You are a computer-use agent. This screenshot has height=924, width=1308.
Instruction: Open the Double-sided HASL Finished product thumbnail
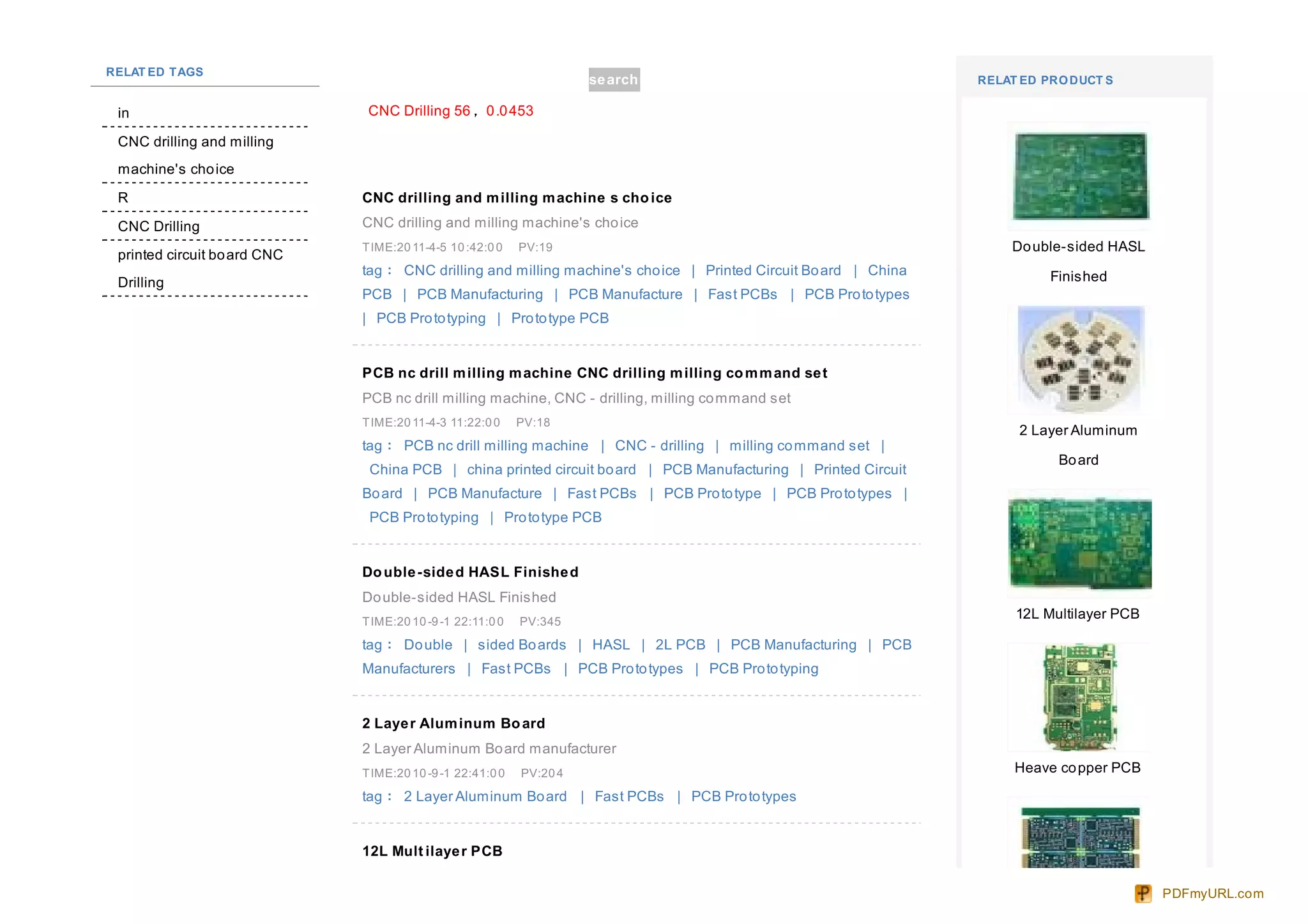pos(1080,176)
